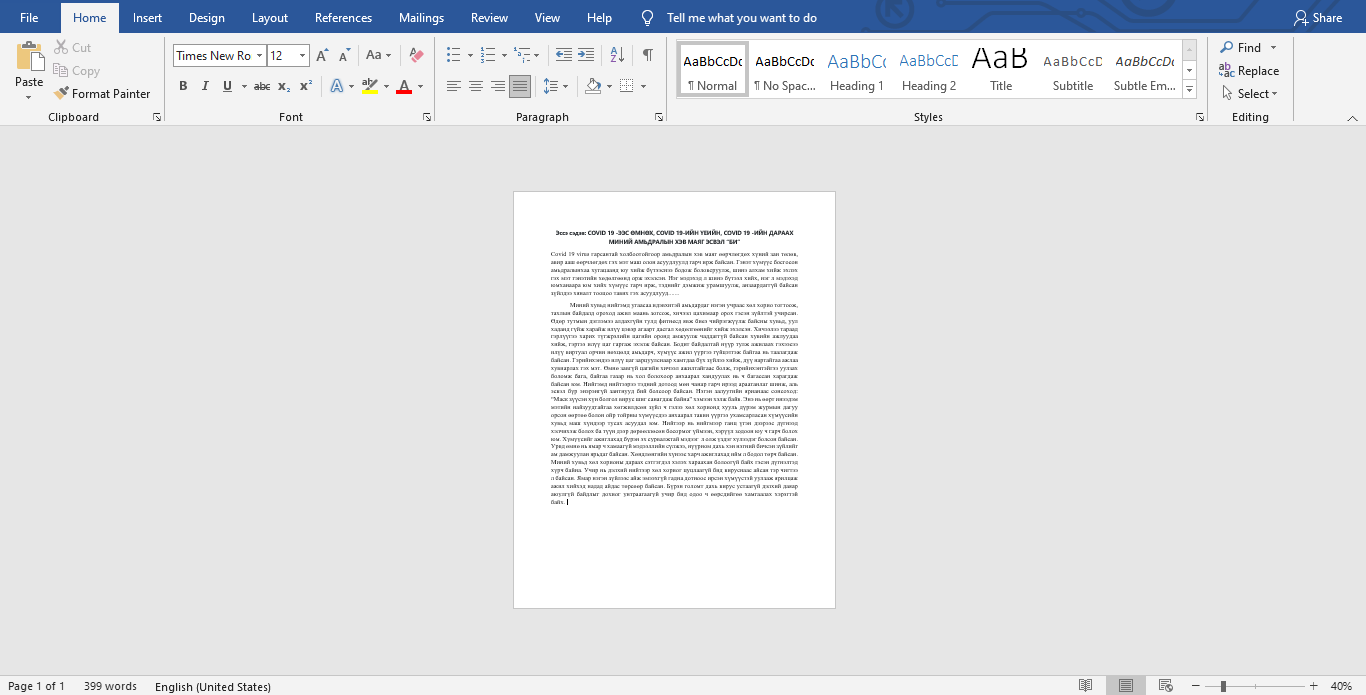Image resolution: width=1366 pixels, height=695 pixels.
Task: Toggle Italic formatting
Action: click(x=205, y=87)
